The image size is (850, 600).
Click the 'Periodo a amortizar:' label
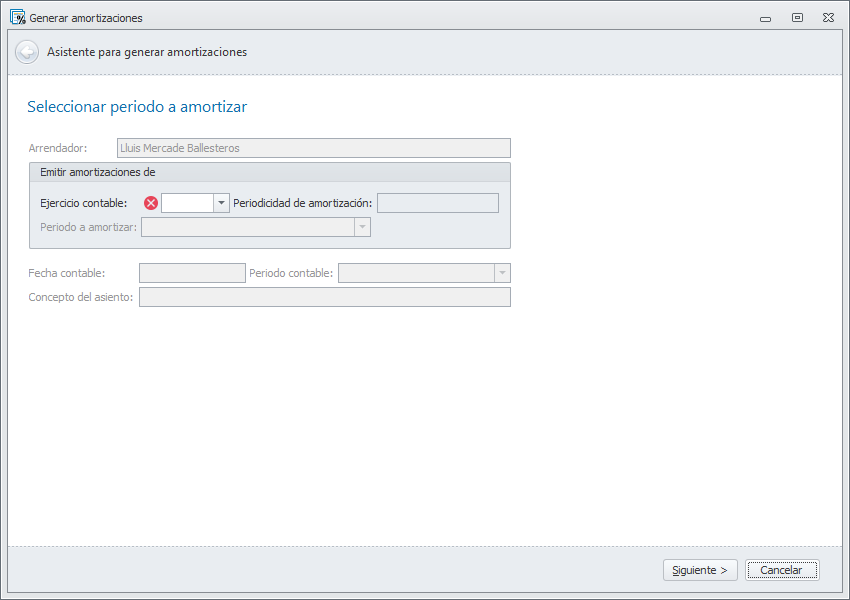[88, 227]
